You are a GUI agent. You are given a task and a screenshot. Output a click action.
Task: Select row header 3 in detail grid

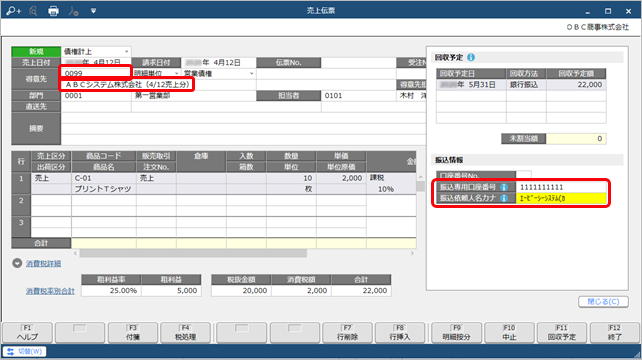(x=21, y=227)
